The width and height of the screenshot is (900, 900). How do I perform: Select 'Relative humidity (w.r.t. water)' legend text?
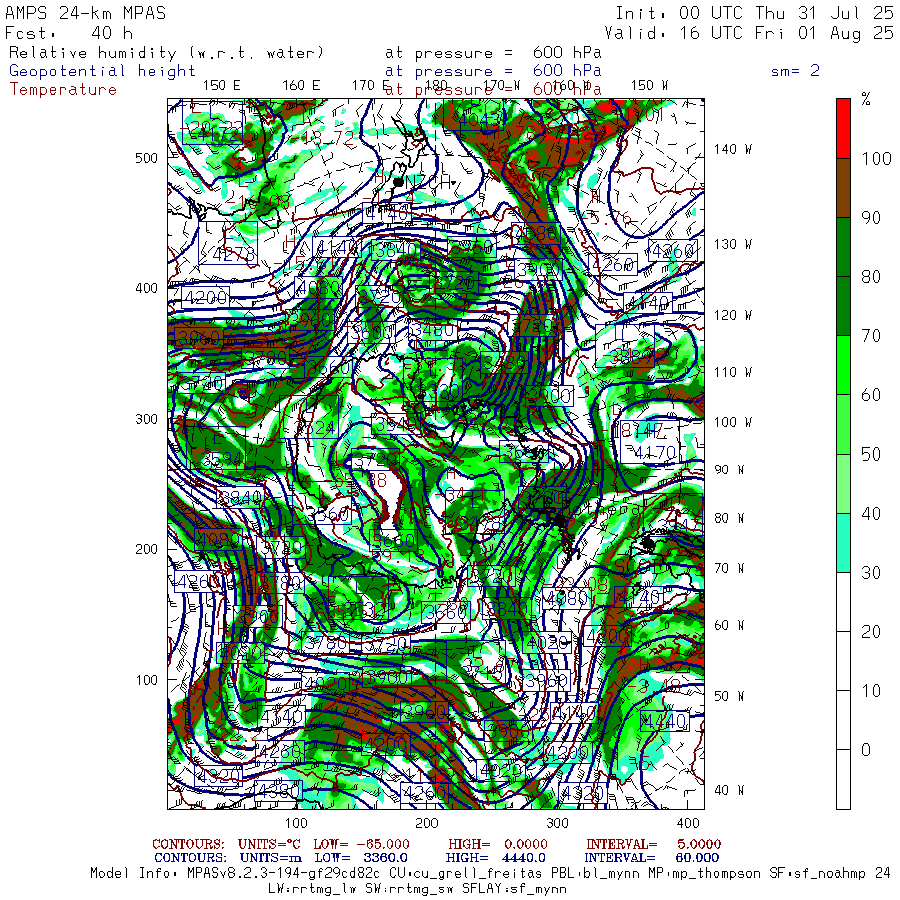point(166,53)
